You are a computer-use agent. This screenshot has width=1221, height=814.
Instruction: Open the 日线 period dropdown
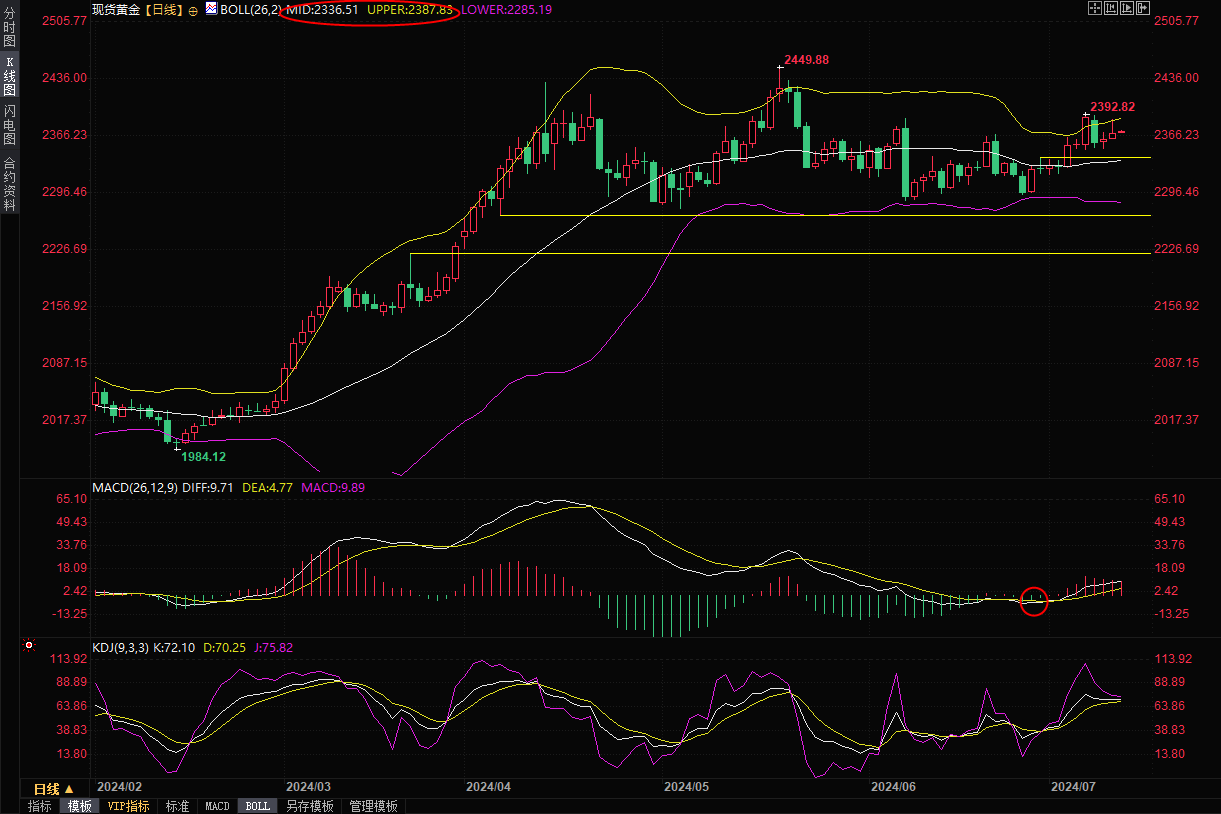pyautogui.click(x=53, y=789)
